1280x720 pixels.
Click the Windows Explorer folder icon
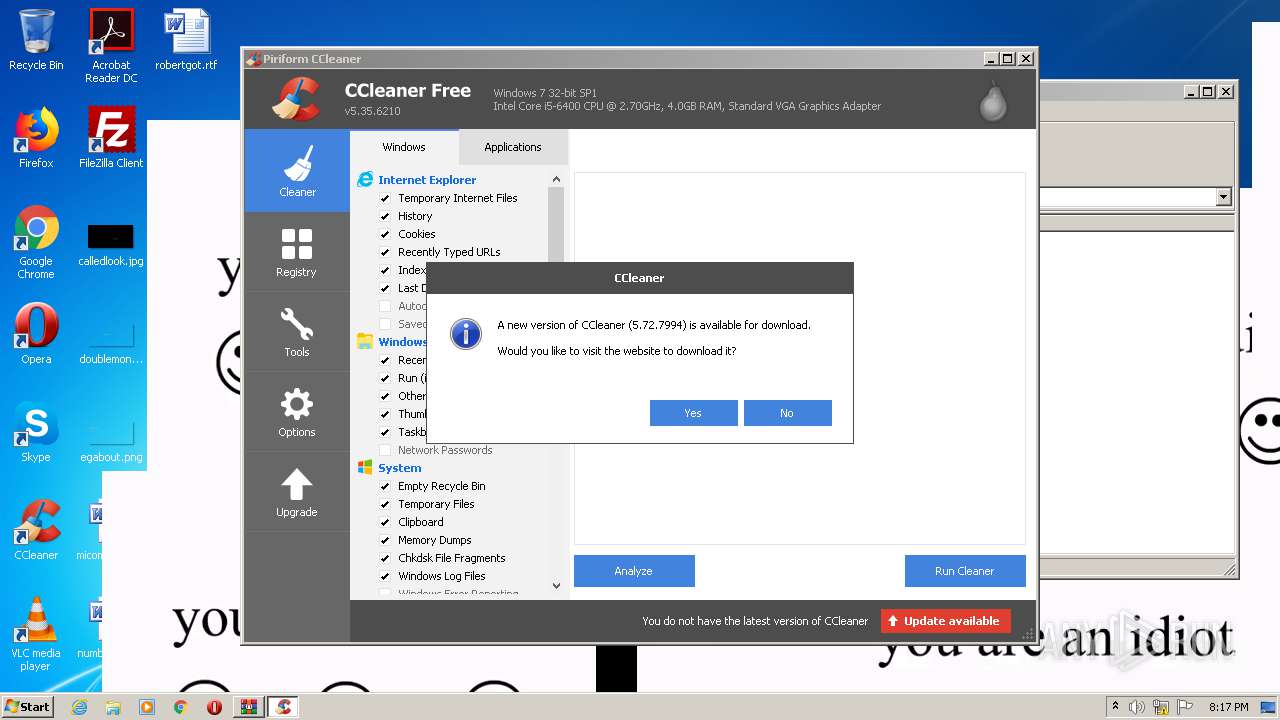coord(365,342)
